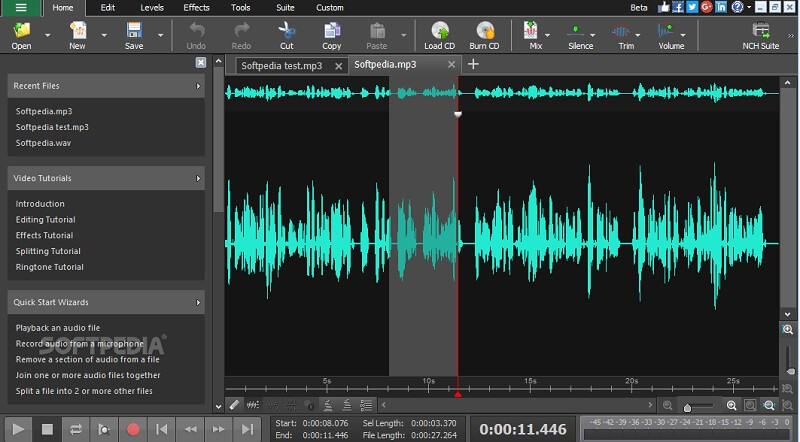Open the Effects menu tab
This screenshot has height=442, width=800.
(x=197, y=7)
